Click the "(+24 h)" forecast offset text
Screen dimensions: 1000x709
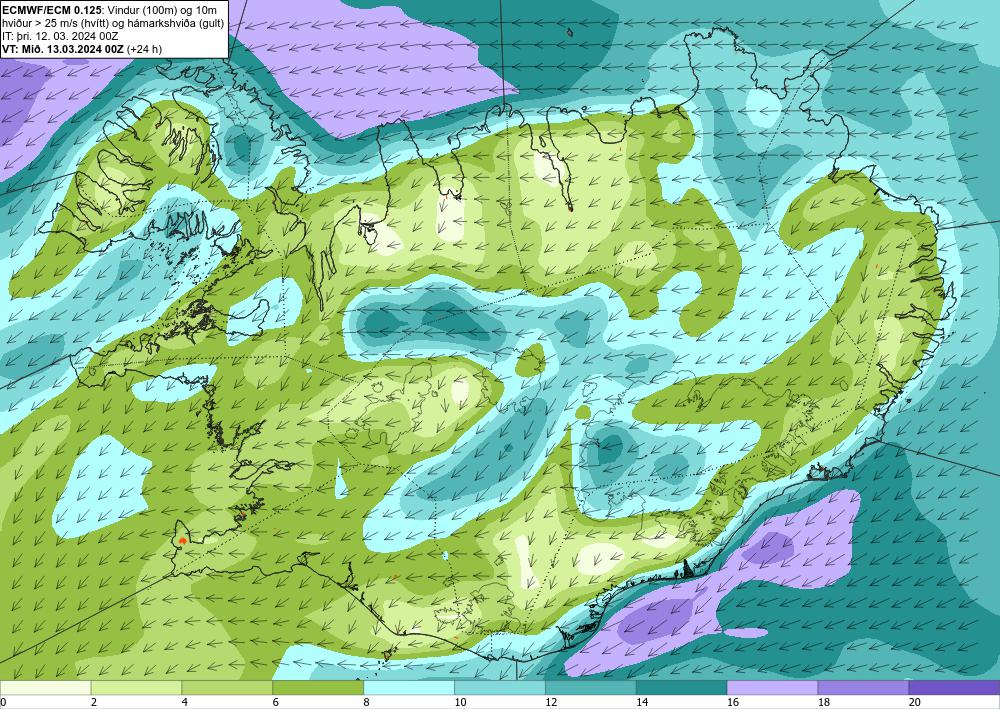click(x=145, y=49)
